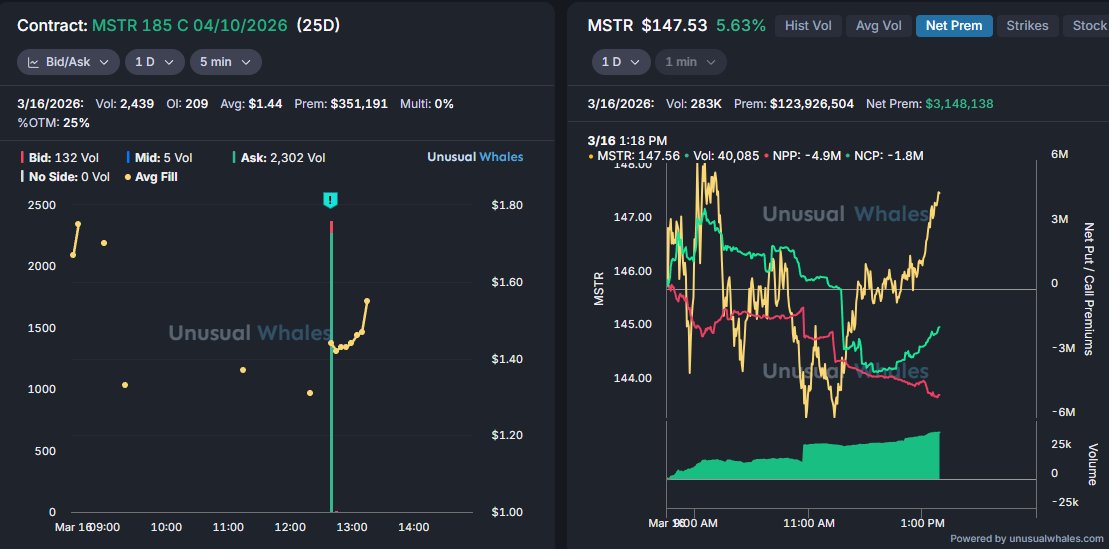Image resolution: width=1109 pixels, height=549 pixels.
Task: Click the 3/16 1:18 PM timestamp
Action: [x=627, y=141]
